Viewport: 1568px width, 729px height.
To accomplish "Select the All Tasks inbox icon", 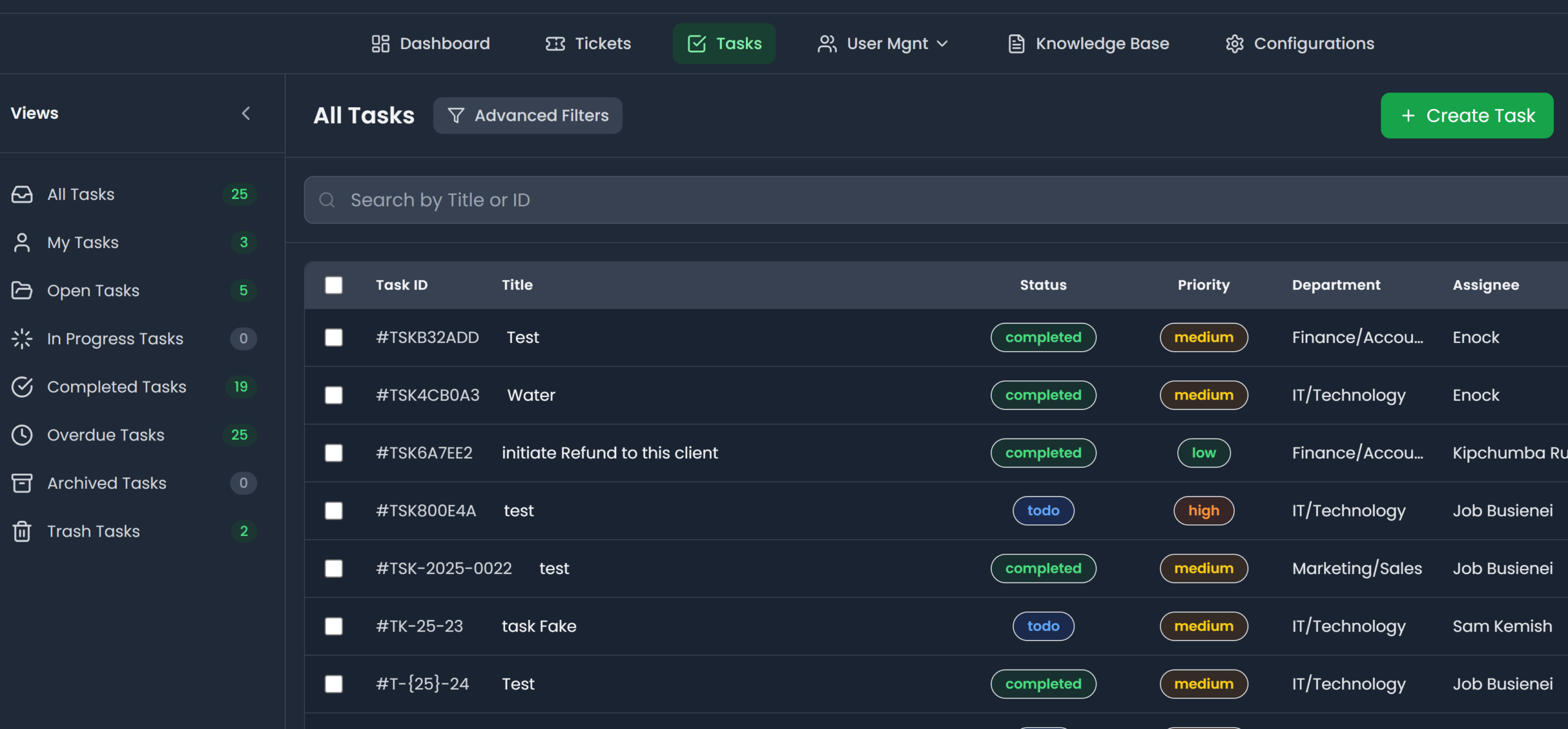I will tap(22, 194).
